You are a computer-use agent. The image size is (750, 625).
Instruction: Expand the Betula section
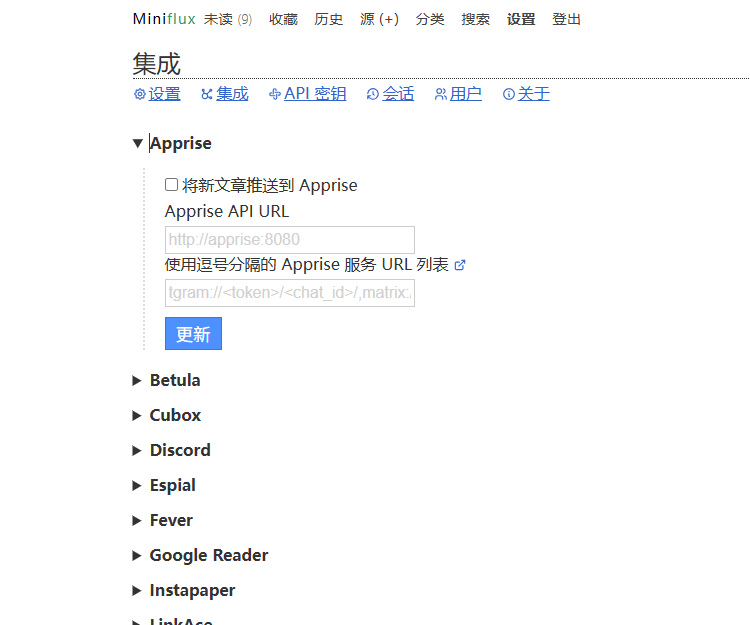tap(166, 380)
